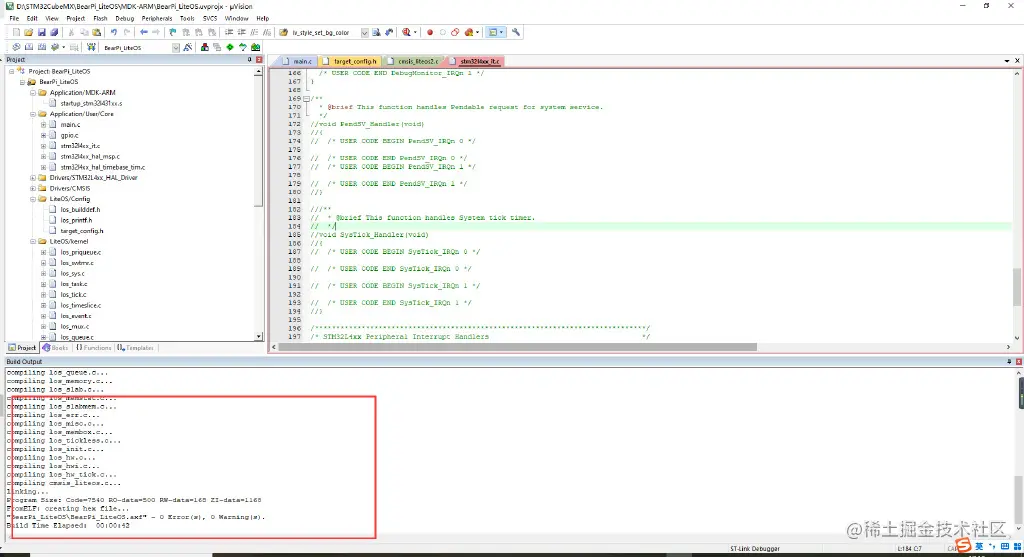Switch to the target_config.h editor tab

tap(351, 61)
